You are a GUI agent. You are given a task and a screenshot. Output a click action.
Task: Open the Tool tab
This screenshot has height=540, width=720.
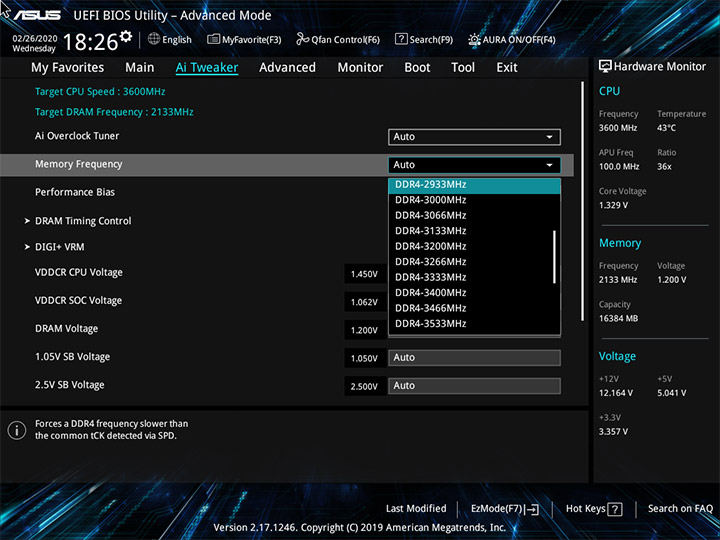[463, 68]
